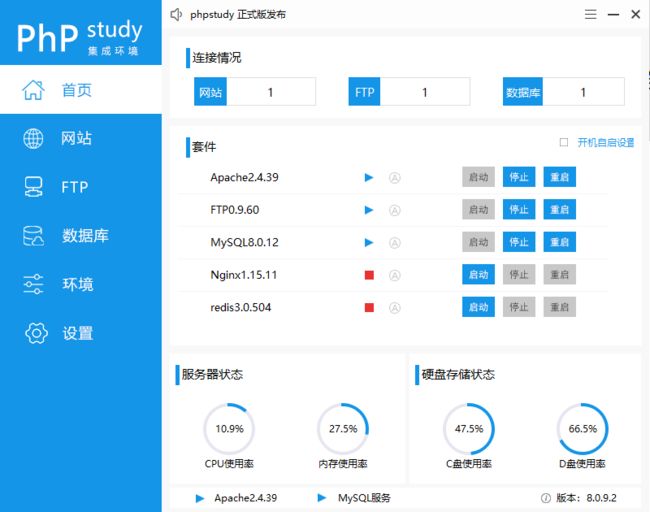Click the FTP0.9.60 suite name
Screen dimensions: 650x512
click(x=235, y=210)
